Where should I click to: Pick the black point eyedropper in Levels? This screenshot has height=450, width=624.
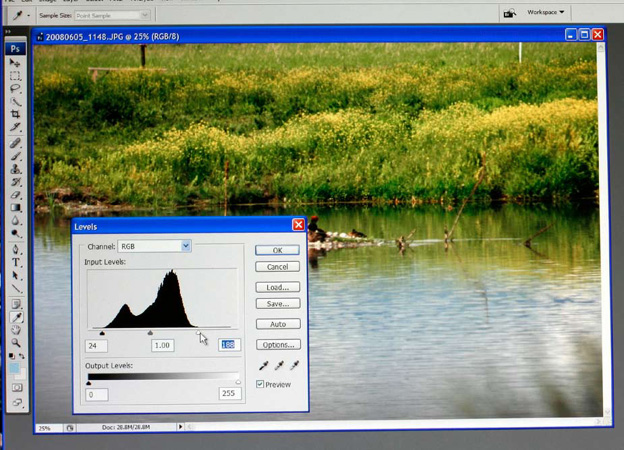263,366
